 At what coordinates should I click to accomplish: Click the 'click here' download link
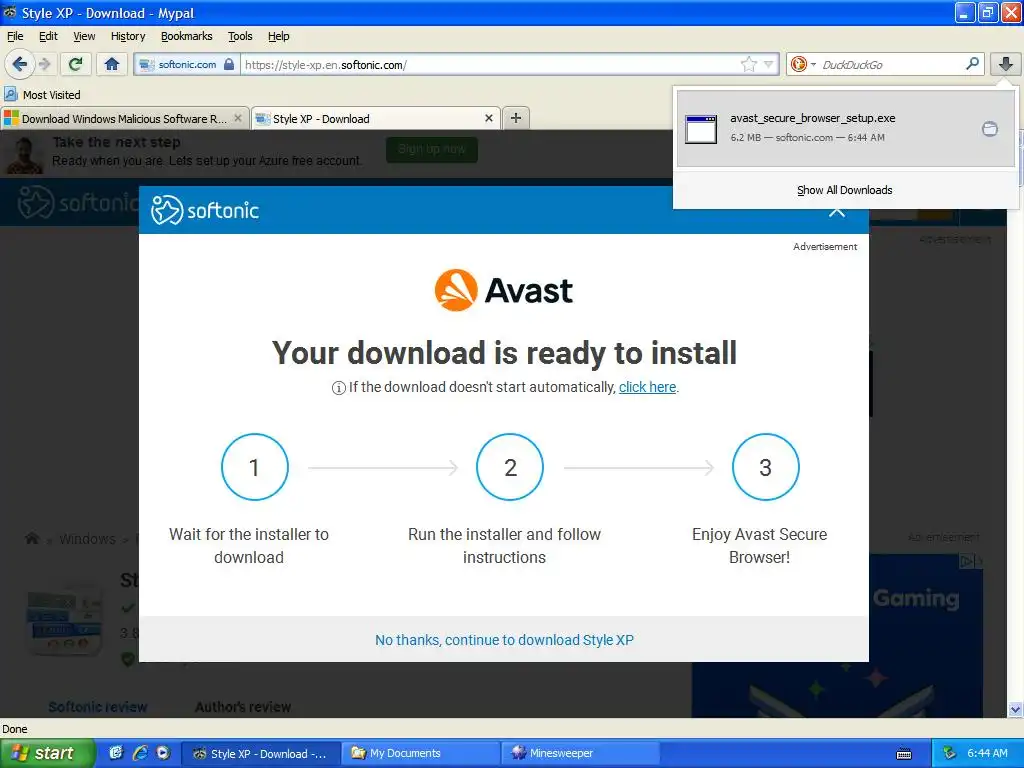[x=647, y=387]
